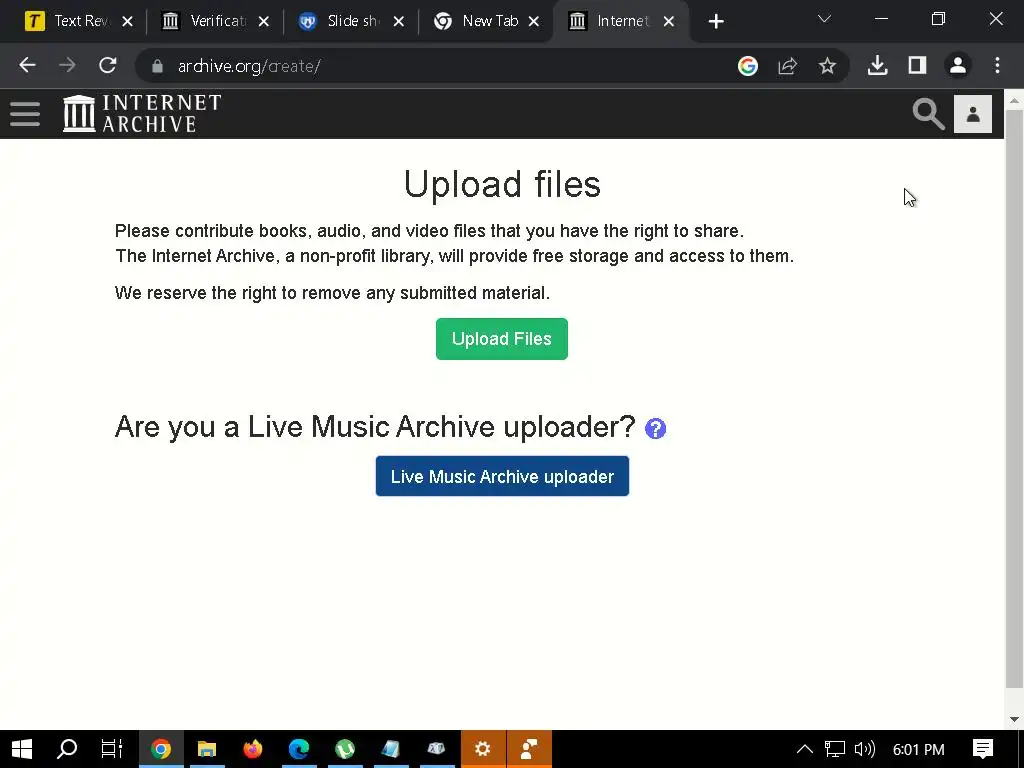Image resolution: width=1024 pixels, height=768 pixels.
Task: Launch Microsoft Edge from the taskbar
Action: point(298,749)
